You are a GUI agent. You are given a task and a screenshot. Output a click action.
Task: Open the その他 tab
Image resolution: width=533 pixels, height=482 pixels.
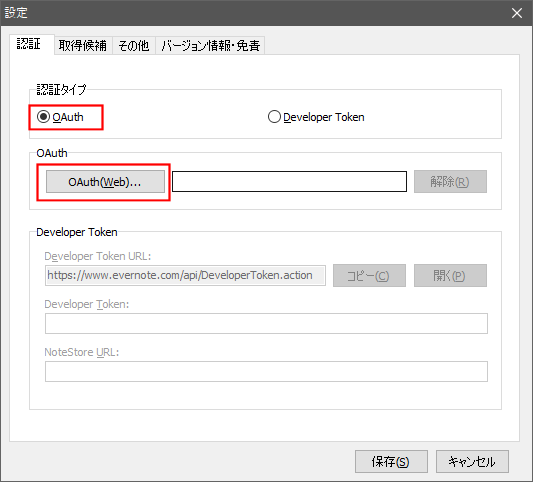pos(134,46)
